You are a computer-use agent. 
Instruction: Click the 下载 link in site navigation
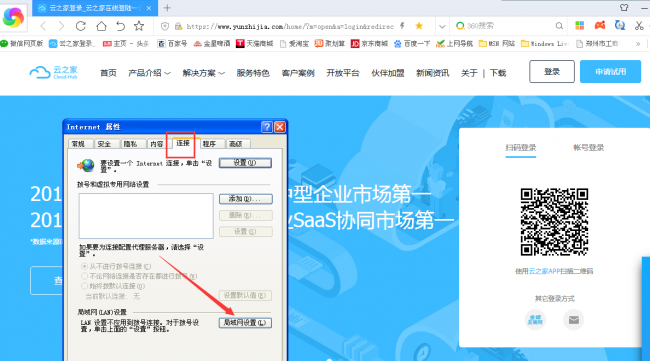[498, 73]
